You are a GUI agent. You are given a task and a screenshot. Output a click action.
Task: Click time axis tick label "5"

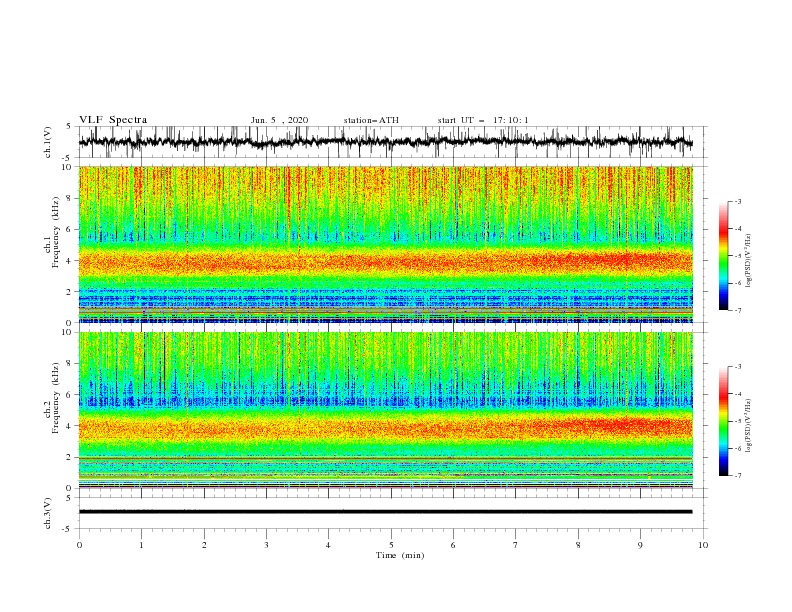click(x=391, y=545)
